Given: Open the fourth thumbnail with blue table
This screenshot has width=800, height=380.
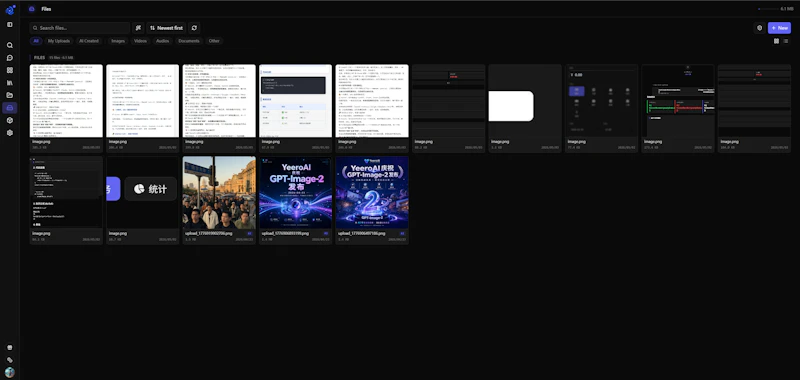Looking at the screenshot, I should tap(295, 100).
